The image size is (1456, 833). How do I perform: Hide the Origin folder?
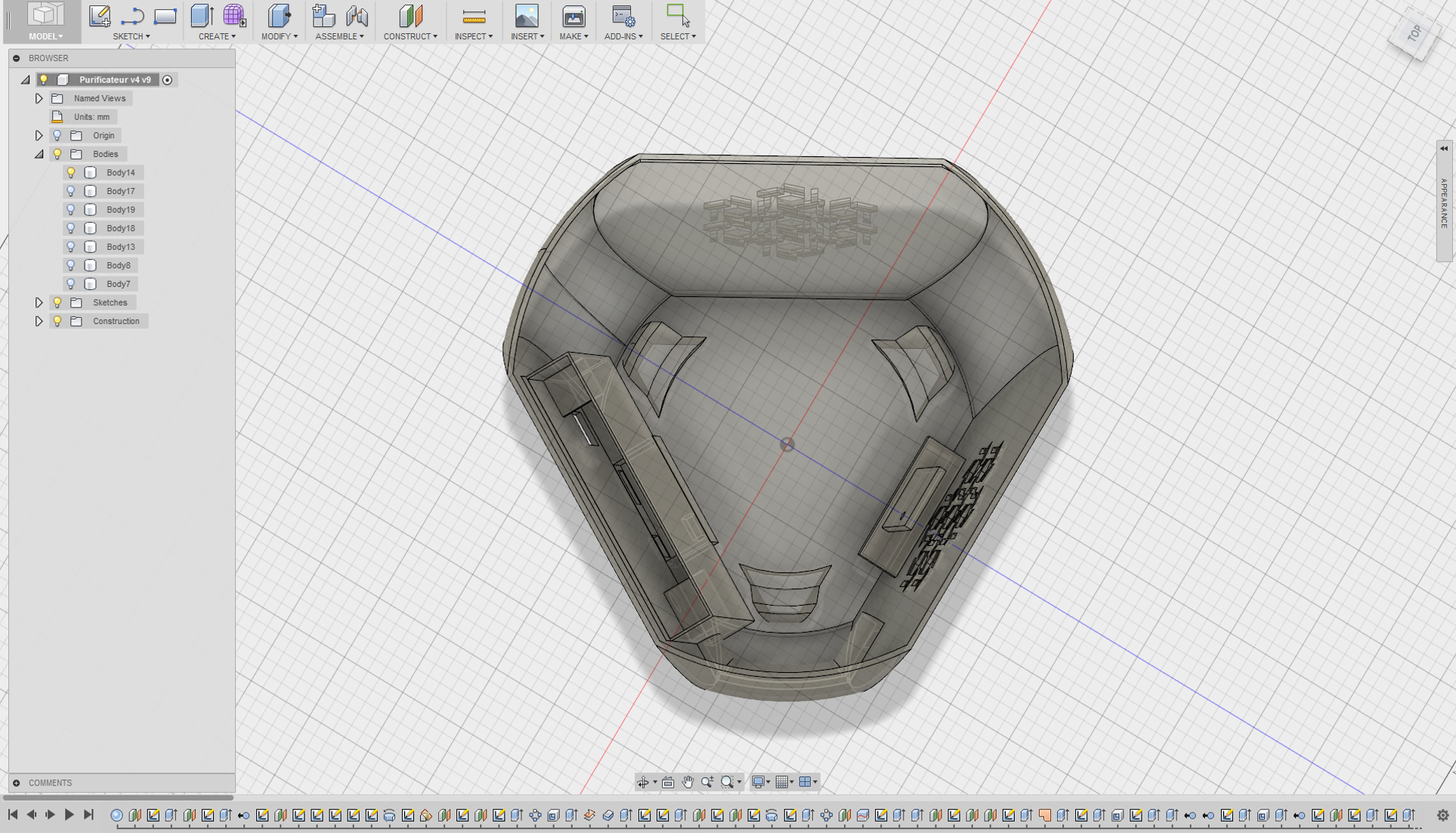click(x=57, y=135)
